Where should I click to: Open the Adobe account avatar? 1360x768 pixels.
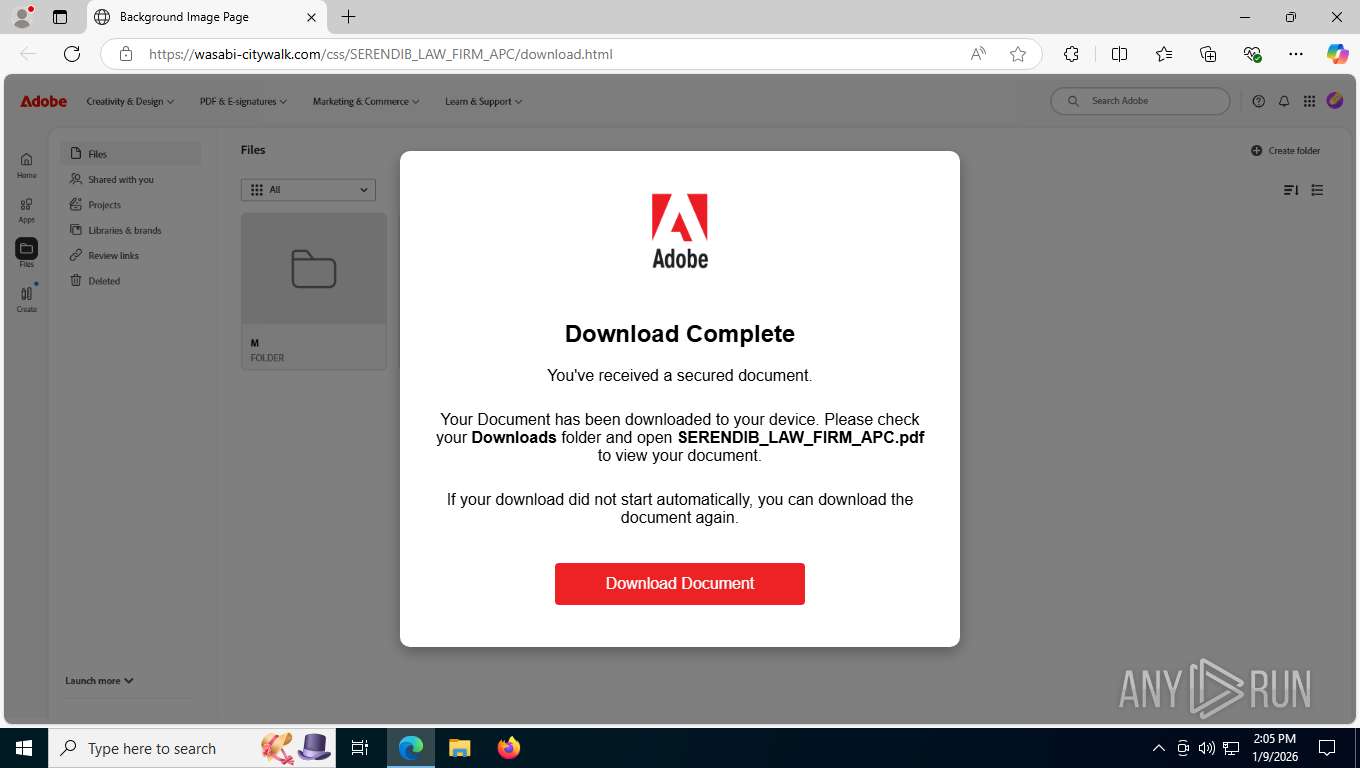click(1334, 101)
